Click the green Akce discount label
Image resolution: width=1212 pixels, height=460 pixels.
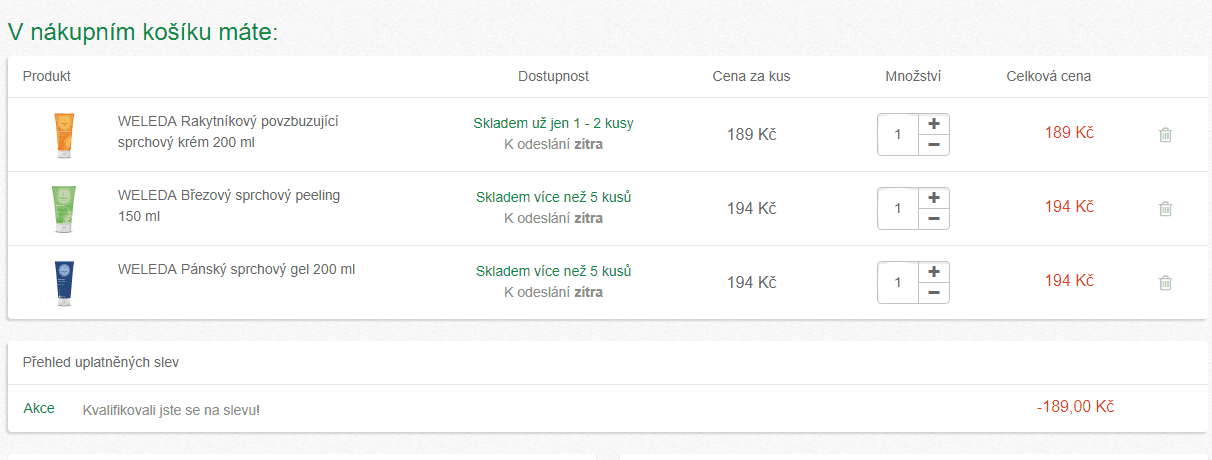(39, 408)
